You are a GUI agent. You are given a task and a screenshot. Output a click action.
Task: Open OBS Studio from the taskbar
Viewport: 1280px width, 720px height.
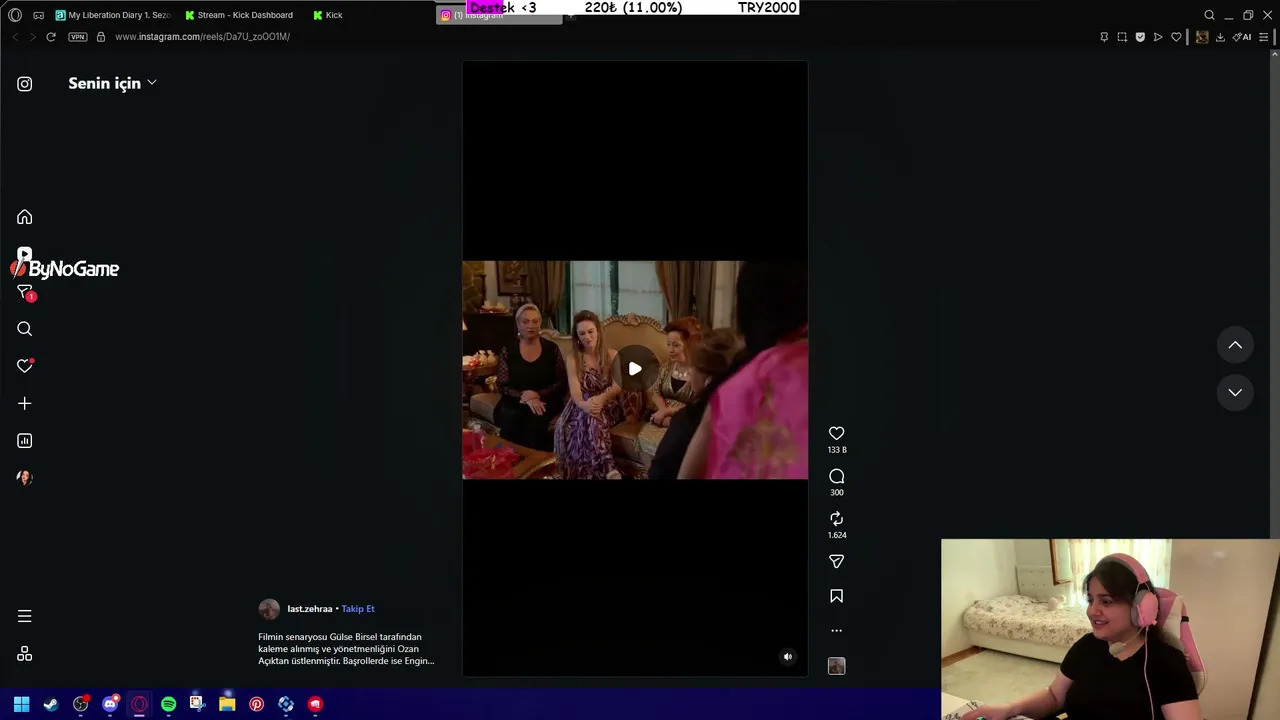[81, 704]
